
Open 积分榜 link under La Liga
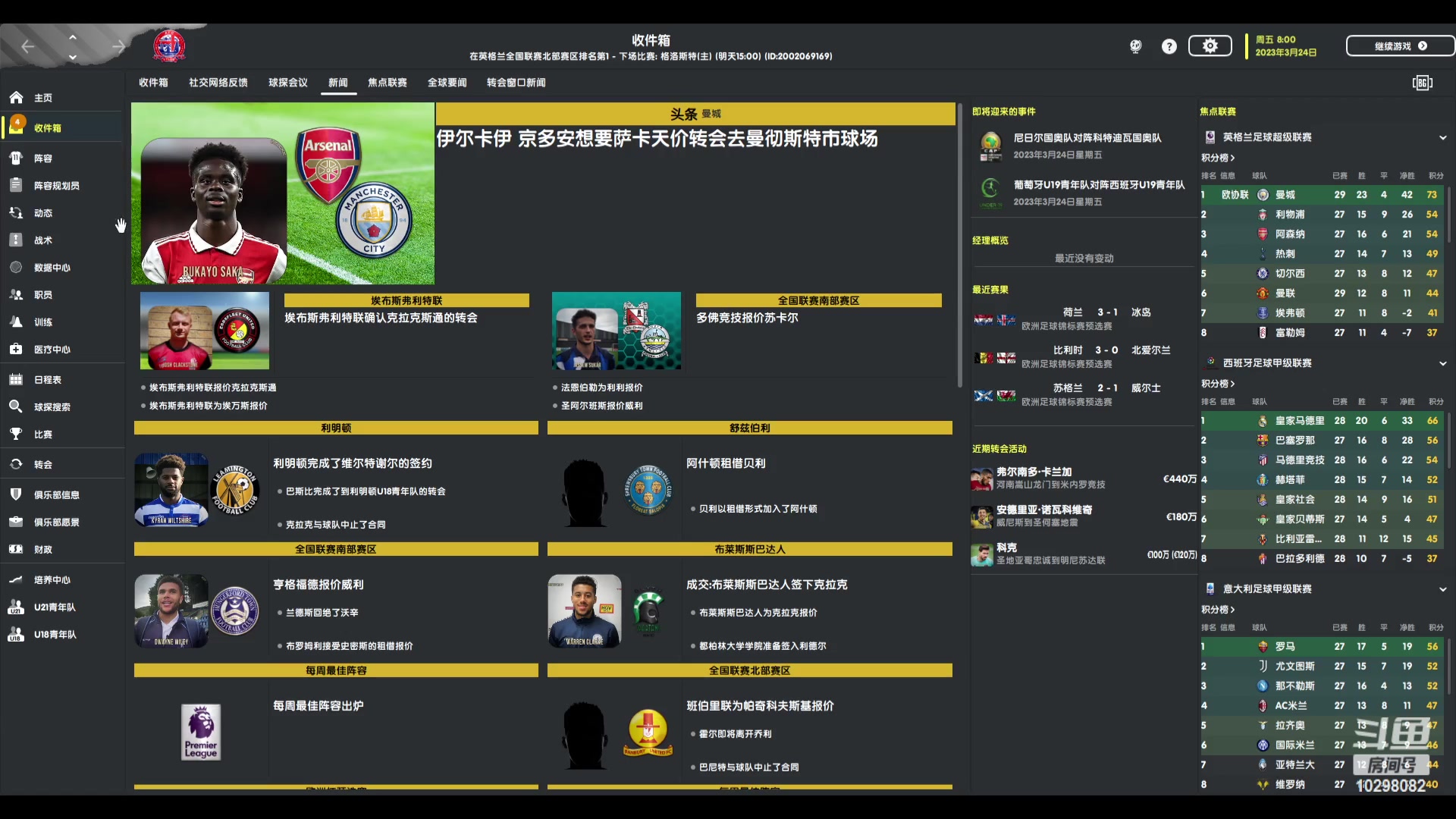point(1218,384)
